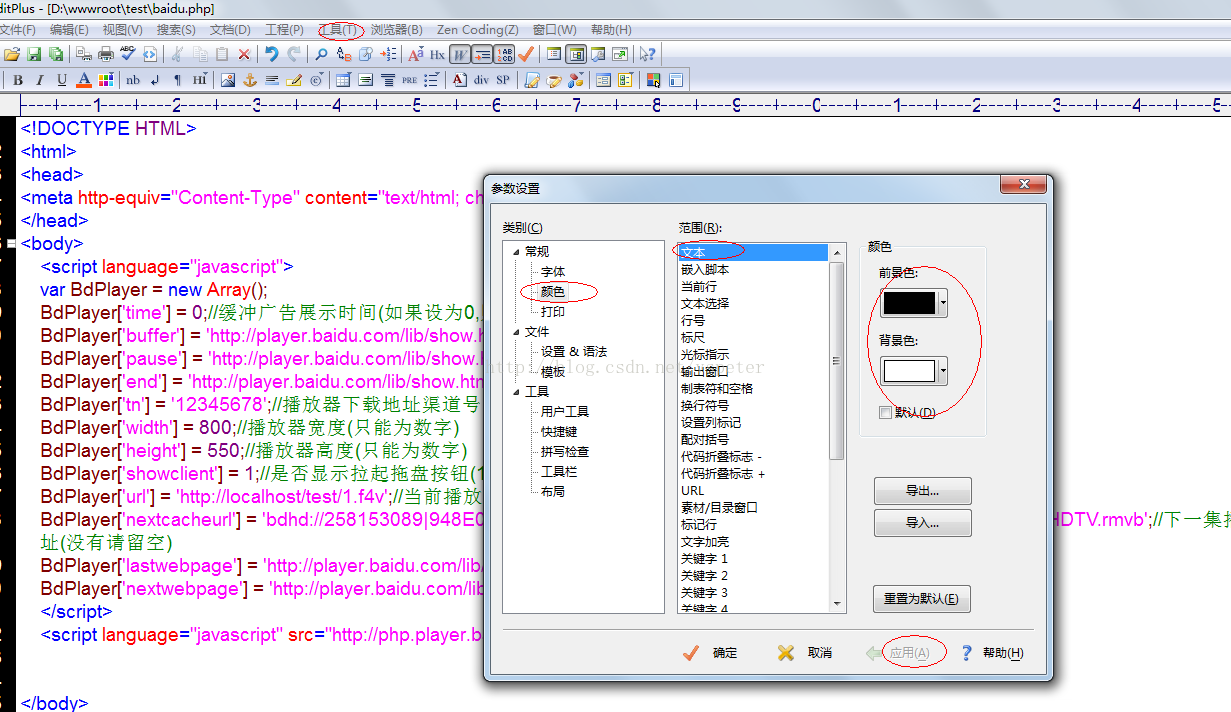1231x712 pixels.
Task: Select 颜色 in the category tree
Action: coord(553,291)
